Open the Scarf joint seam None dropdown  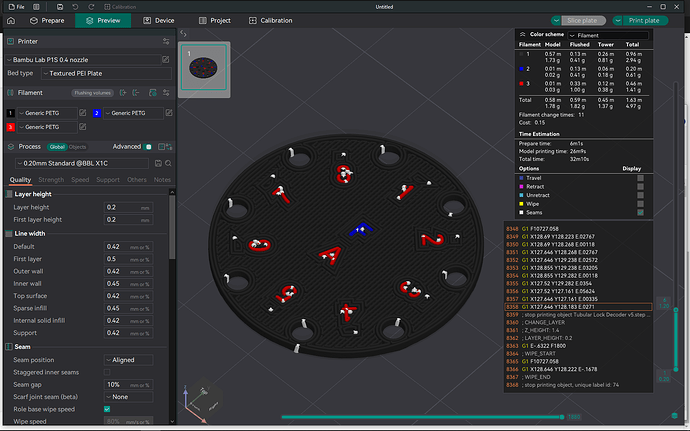pos(128,397)
